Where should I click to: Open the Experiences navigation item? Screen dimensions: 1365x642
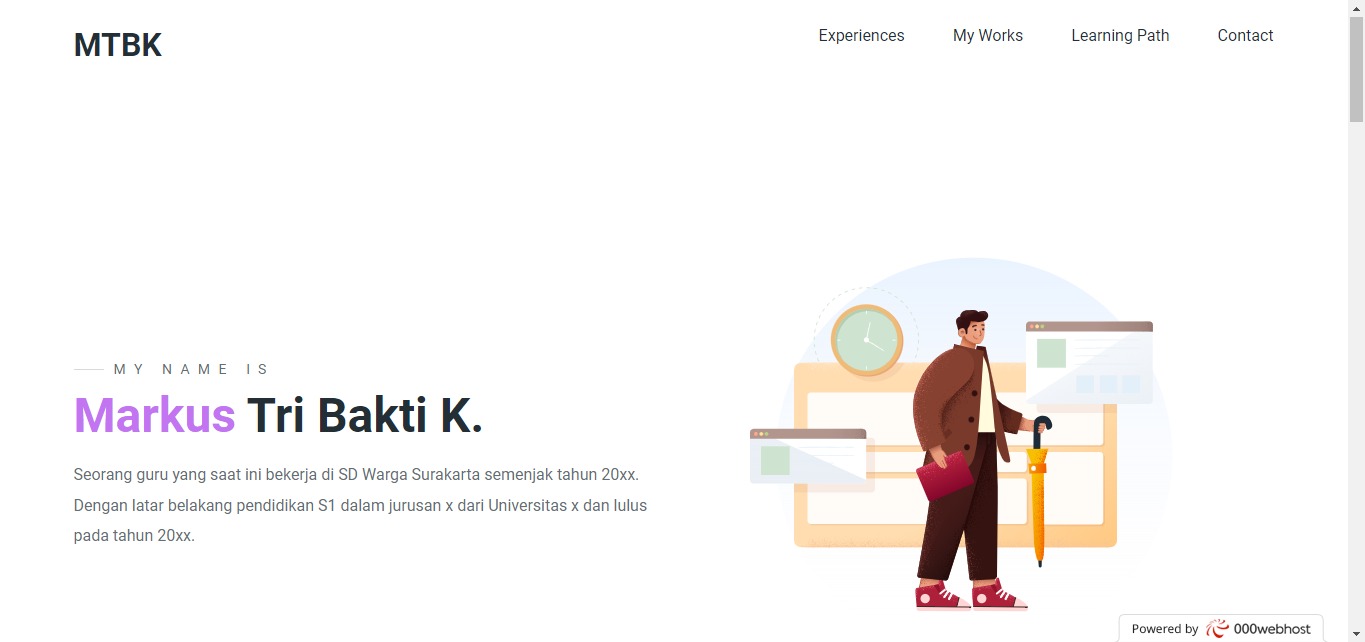[861, 36]
